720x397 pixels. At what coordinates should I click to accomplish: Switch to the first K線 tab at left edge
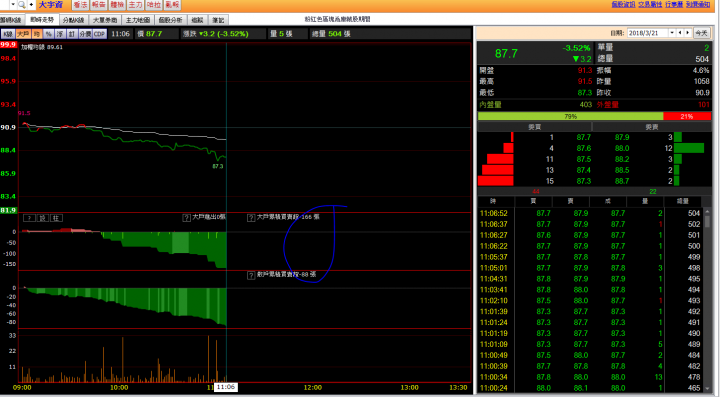coord(11,20)
